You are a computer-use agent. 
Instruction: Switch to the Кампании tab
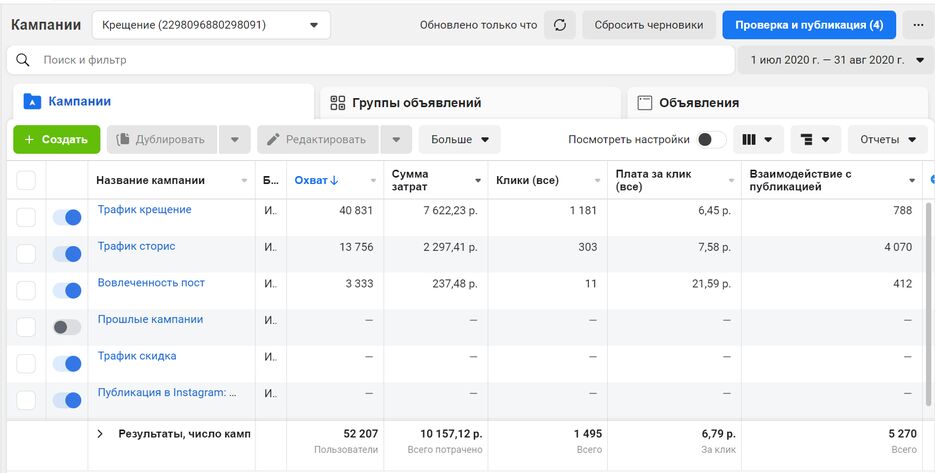point(163,101)
